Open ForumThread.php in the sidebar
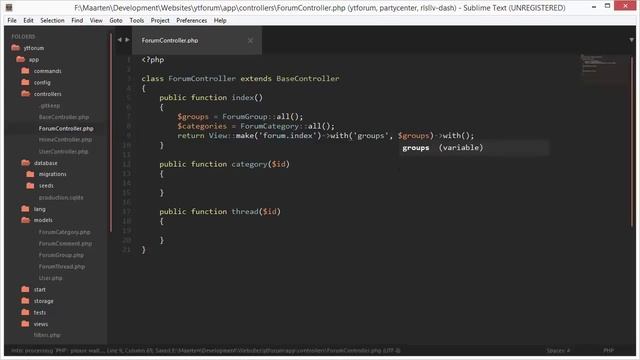 click(x=62, y=267)
